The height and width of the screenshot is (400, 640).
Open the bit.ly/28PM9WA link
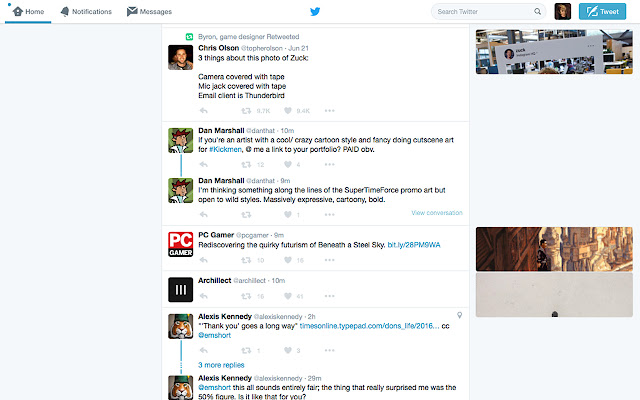click(414, 245)
